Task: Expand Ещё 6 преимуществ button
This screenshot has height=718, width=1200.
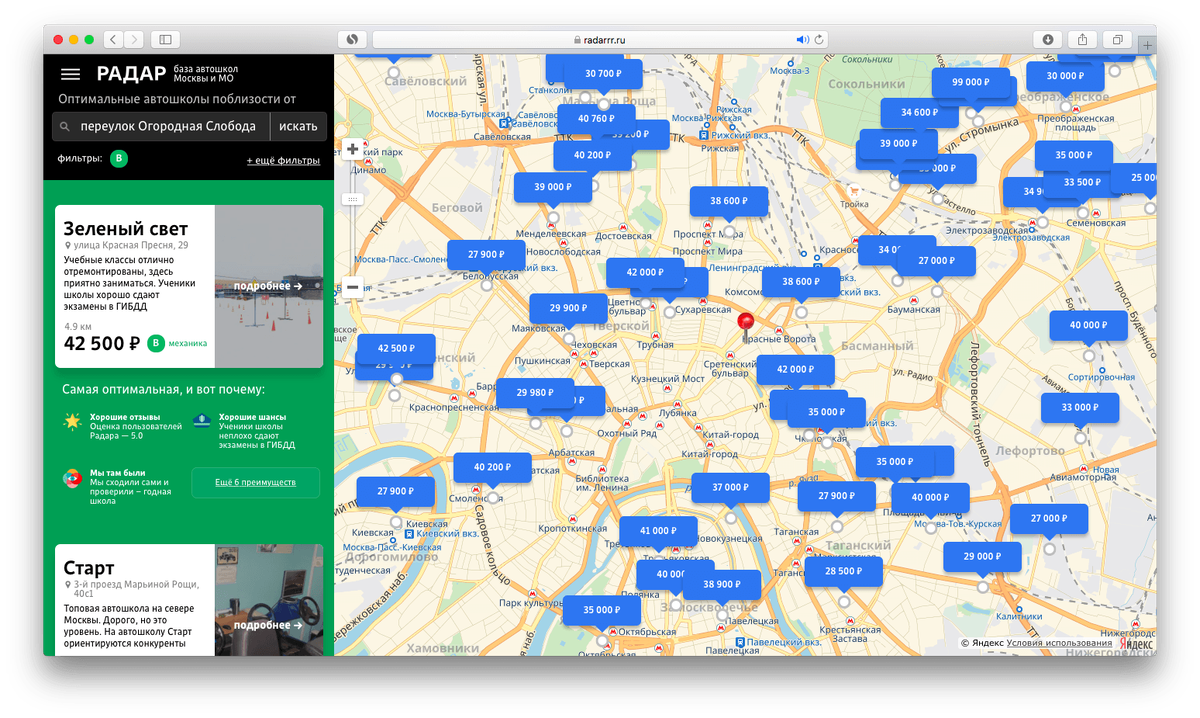Action: pos(256,482)
